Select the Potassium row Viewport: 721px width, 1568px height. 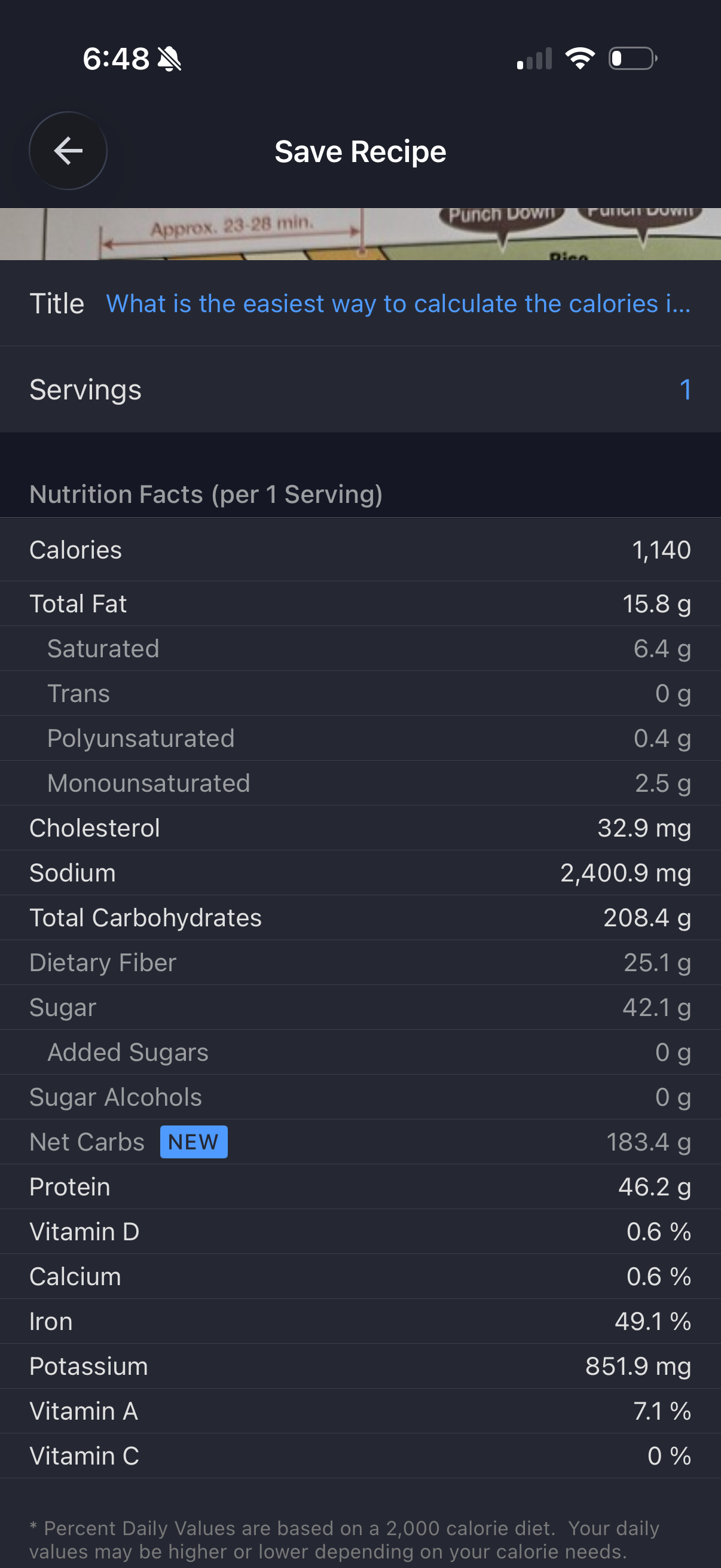point(360,1366)
